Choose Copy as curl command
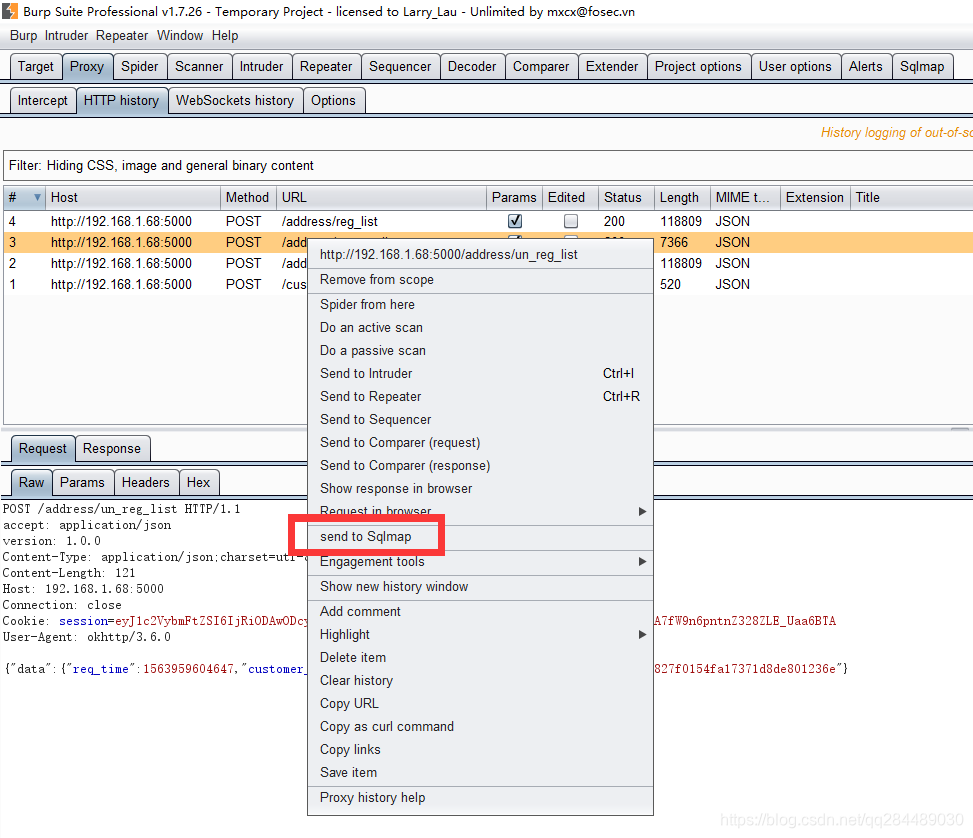 click(x=480, y=726)
